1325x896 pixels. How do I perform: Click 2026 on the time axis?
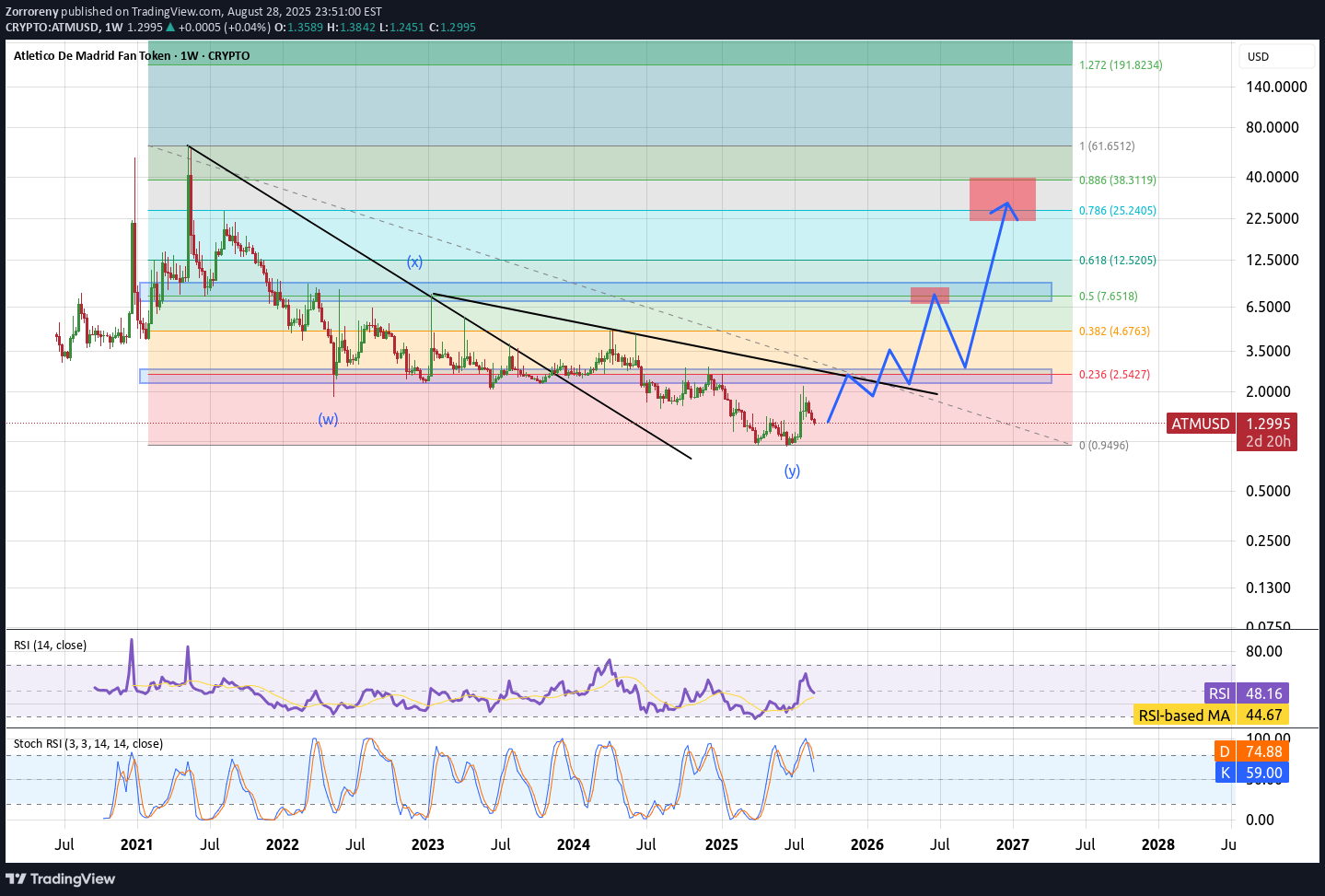[866, 844]
